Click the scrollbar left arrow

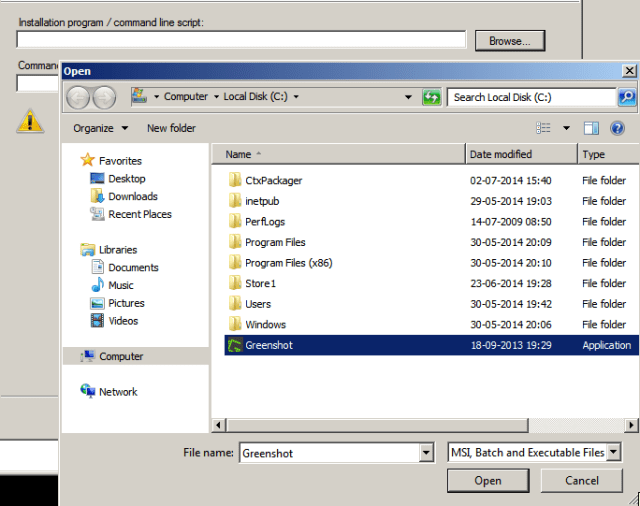tap(218, 425)
